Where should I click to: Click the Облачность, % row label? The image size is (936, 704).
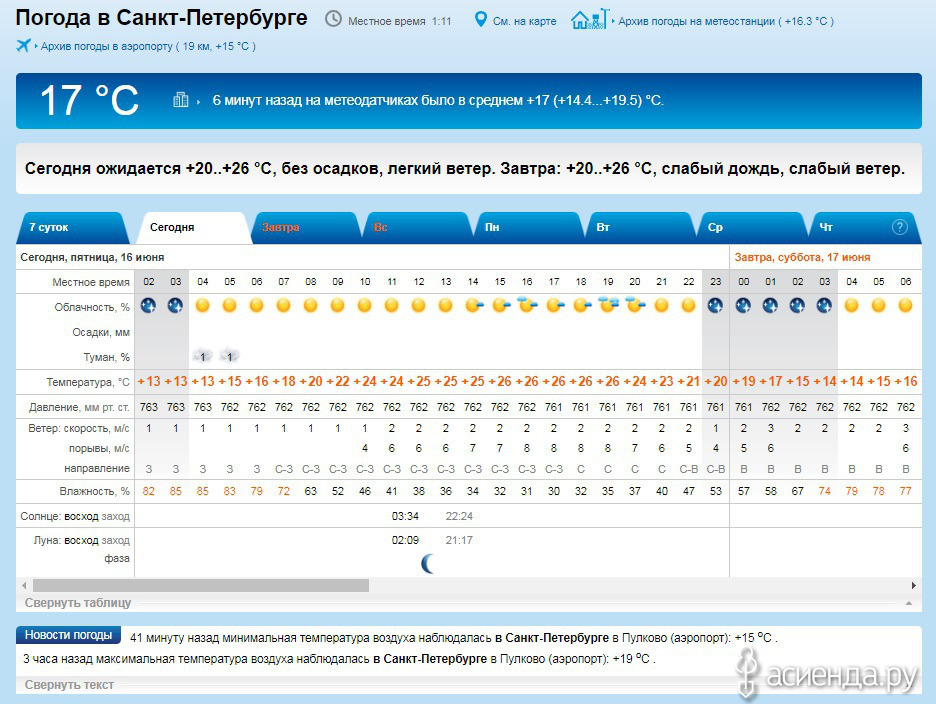point(92,307)
